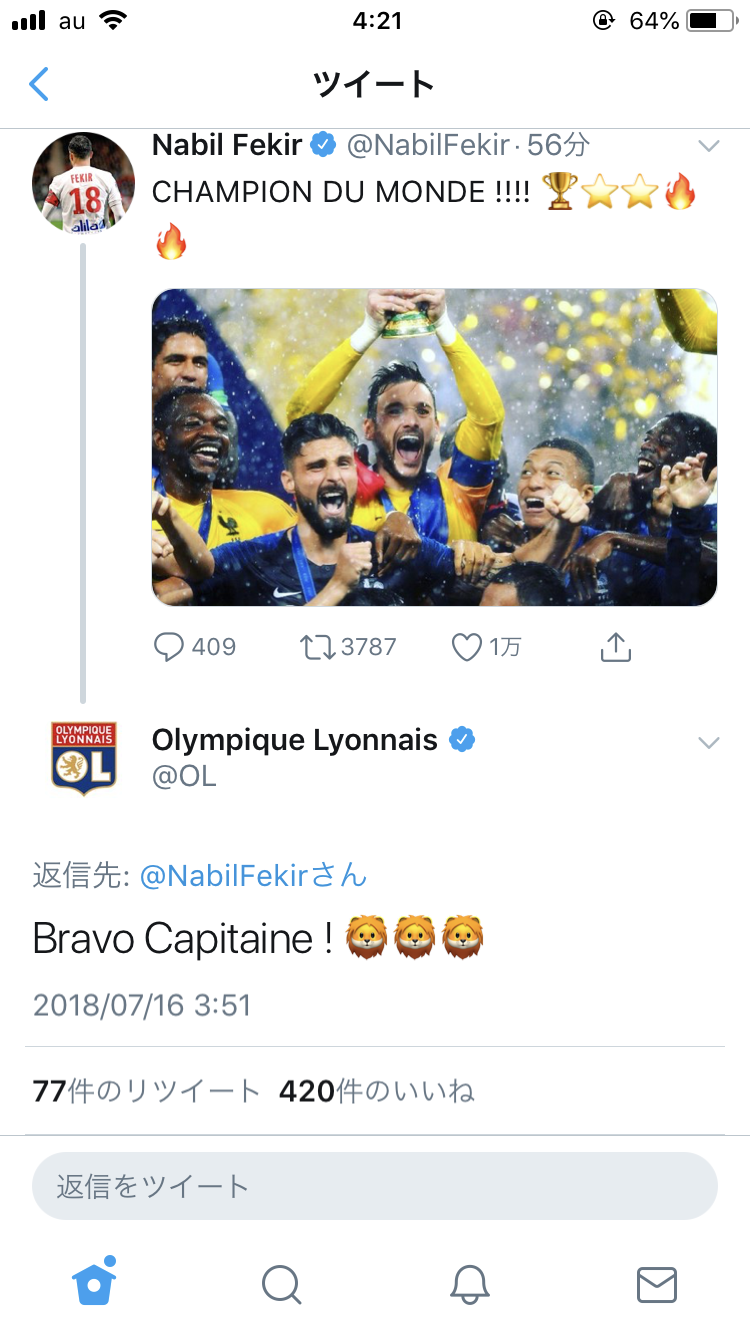Tap the Nabil Fekir account name

click(227, 145)
